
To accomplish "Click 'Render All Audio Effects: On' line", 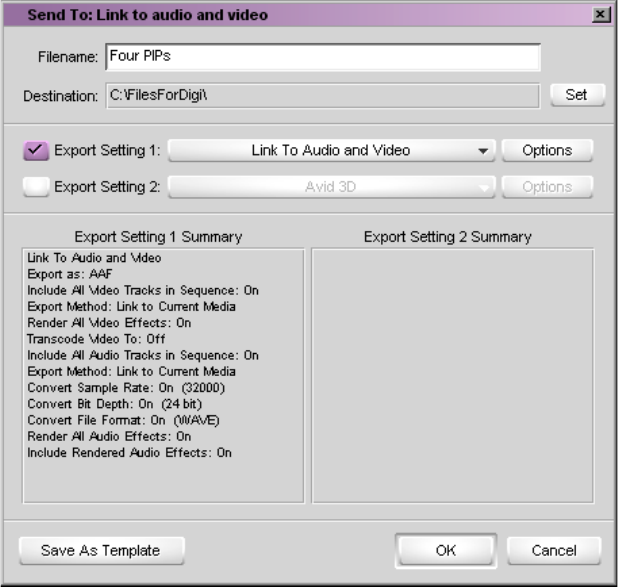I will click(x=109, y=436).
